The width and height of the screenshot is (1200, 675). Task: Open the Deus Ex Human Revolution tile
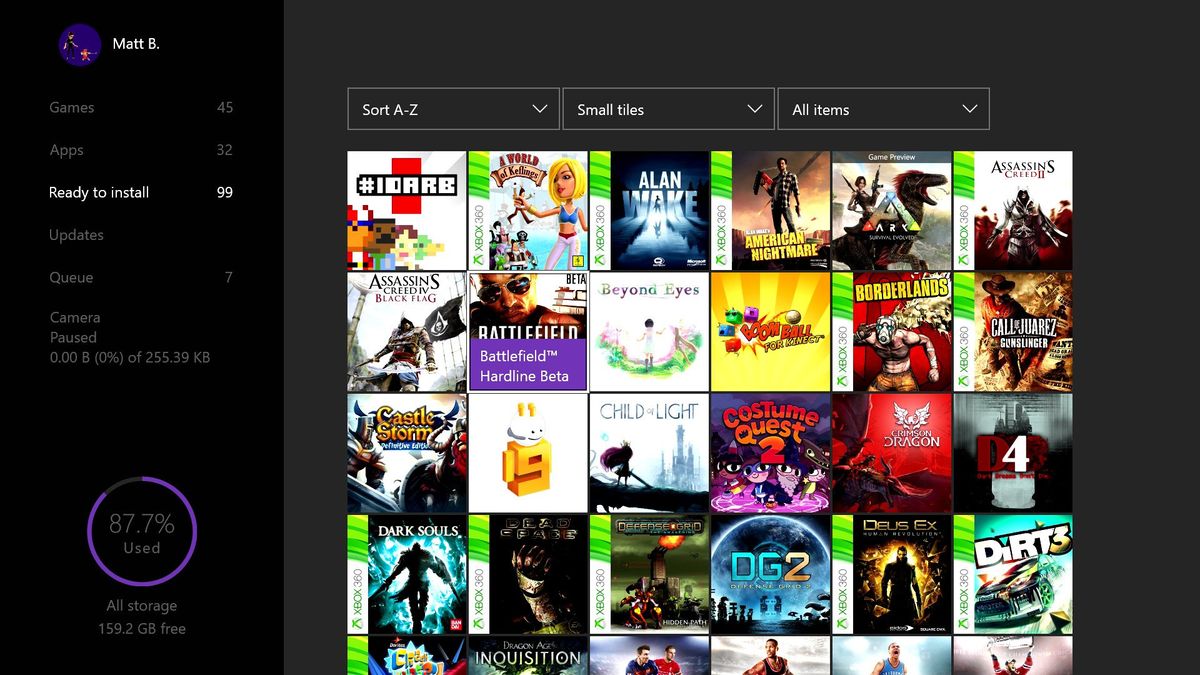tap(892, 574)
